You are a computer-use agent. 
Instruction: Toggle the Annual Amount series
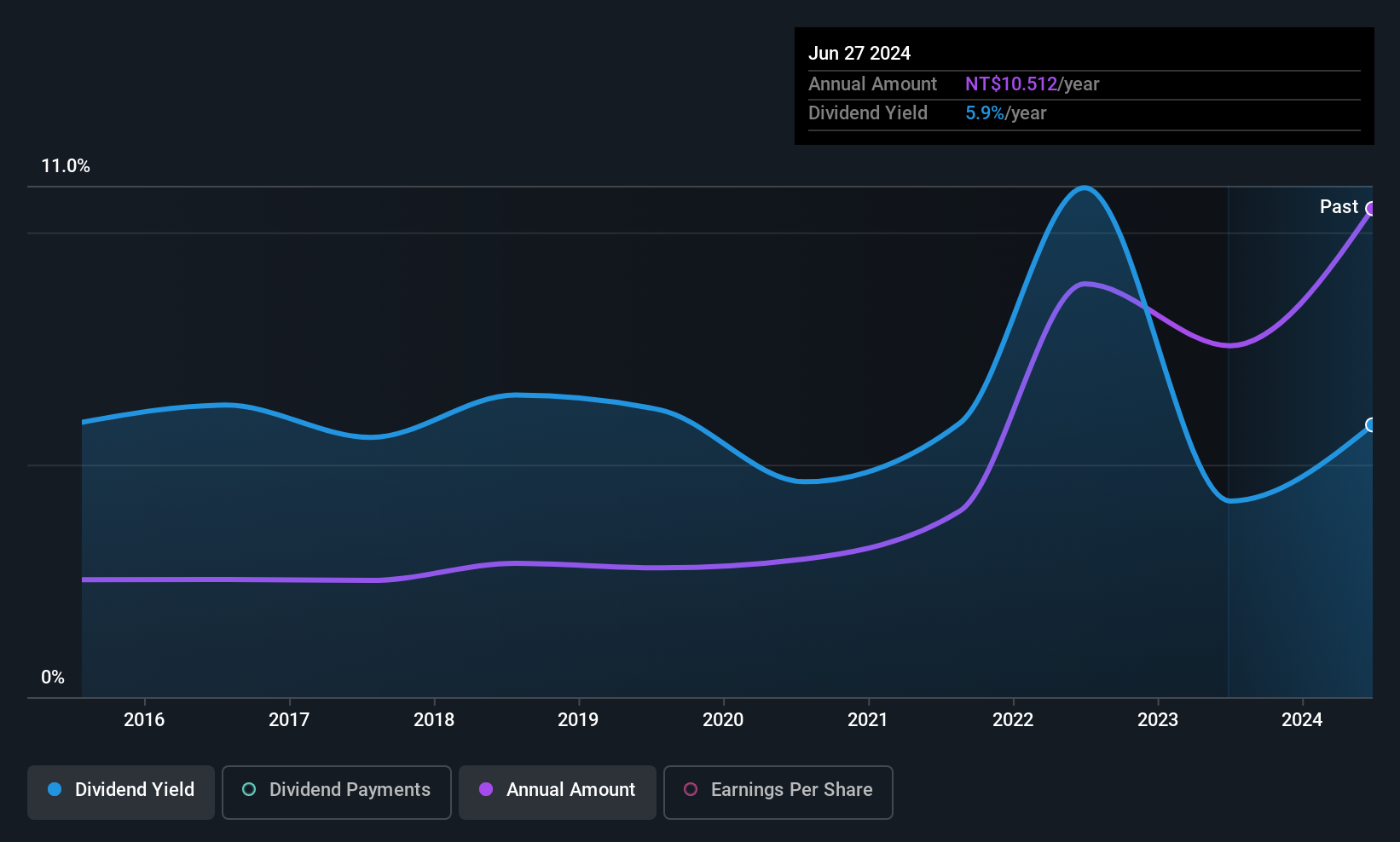pos(558,792)
